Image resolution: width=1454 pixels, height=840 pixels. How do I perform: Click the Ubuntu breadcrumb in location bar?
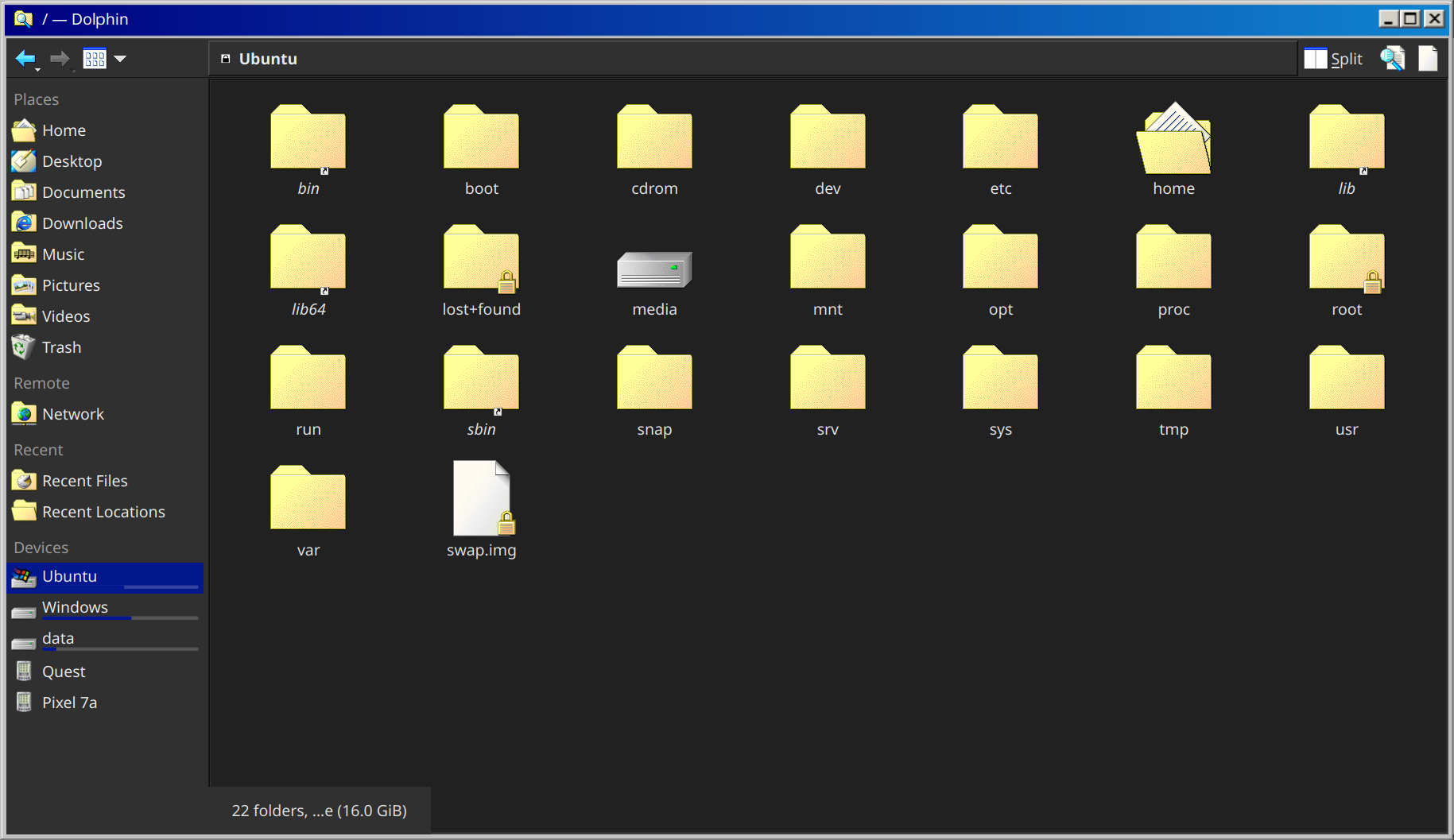tap(267, 59)
